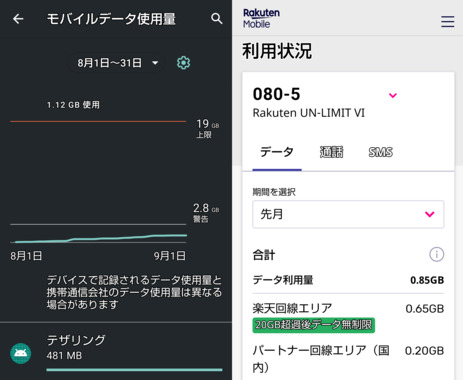Click the 2.8 GB 警告 warning marker

[206, 213]
